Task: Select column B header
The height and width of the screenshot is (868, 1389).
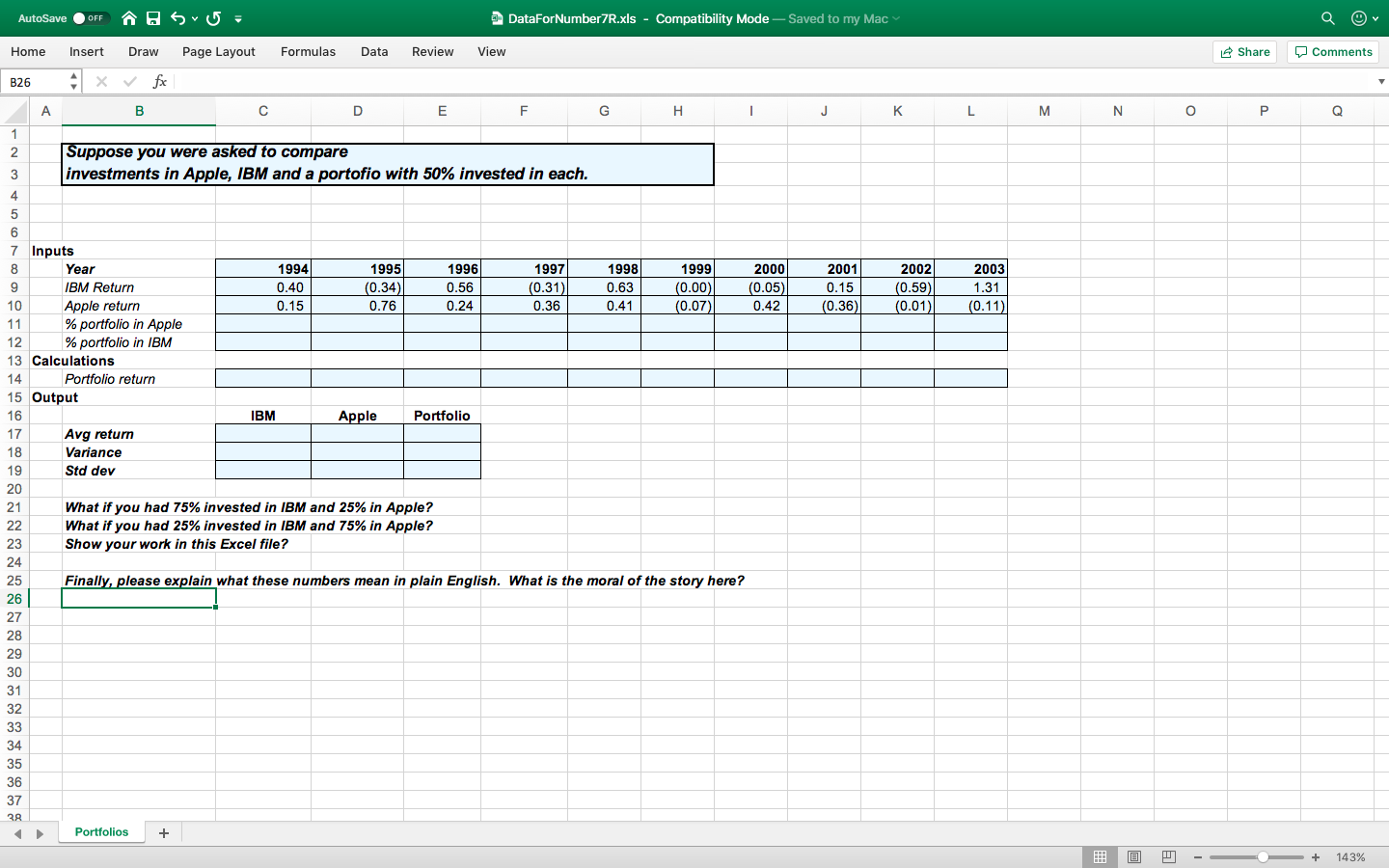Action: point(139,111)
